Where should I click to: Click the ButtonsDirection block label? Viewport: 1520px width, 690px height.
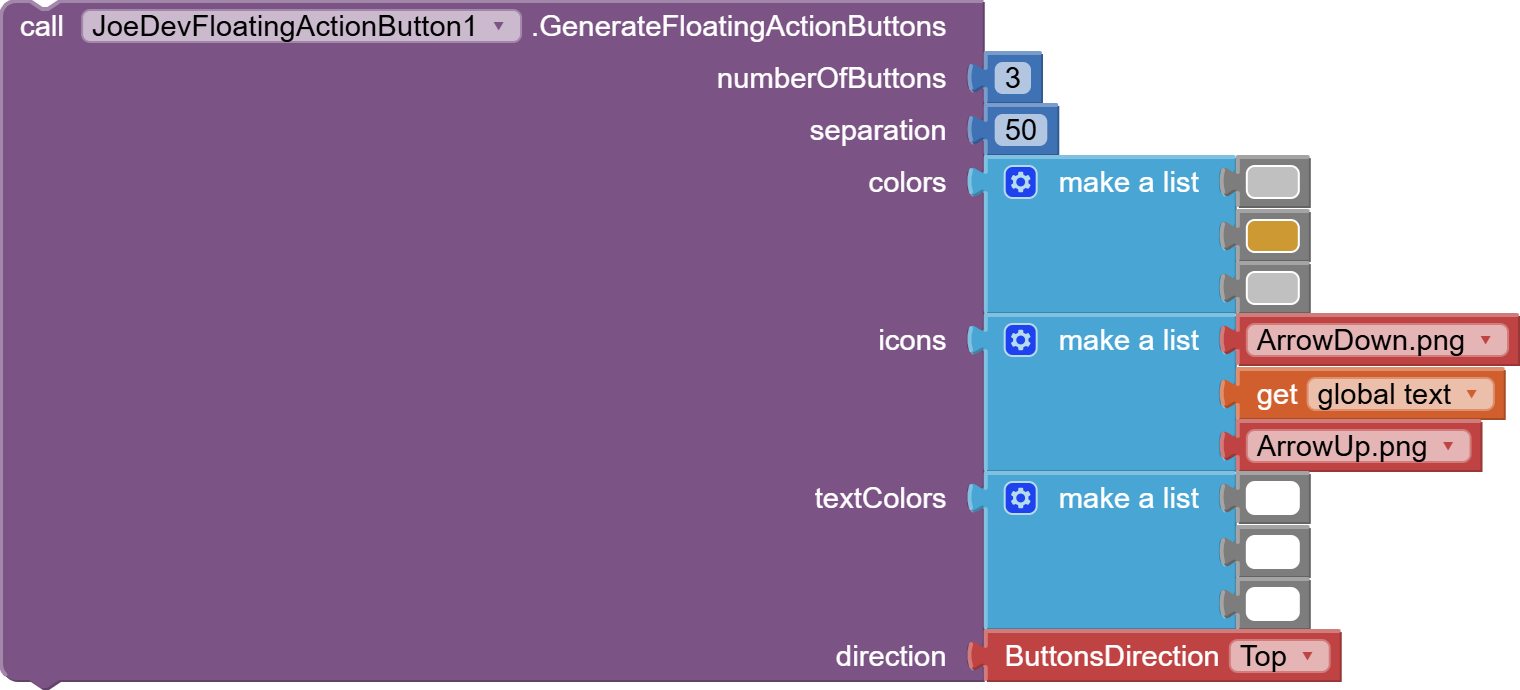click(1111, 656)
